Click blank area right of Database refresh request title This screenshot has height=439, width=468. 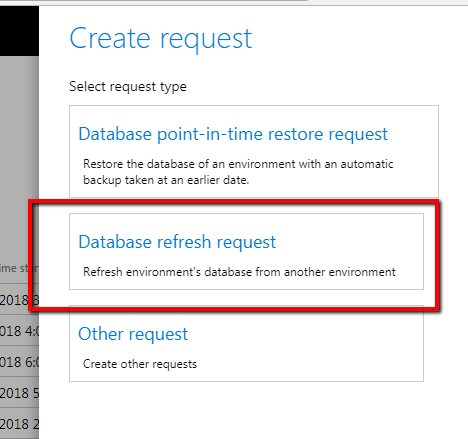coord(347,242)
